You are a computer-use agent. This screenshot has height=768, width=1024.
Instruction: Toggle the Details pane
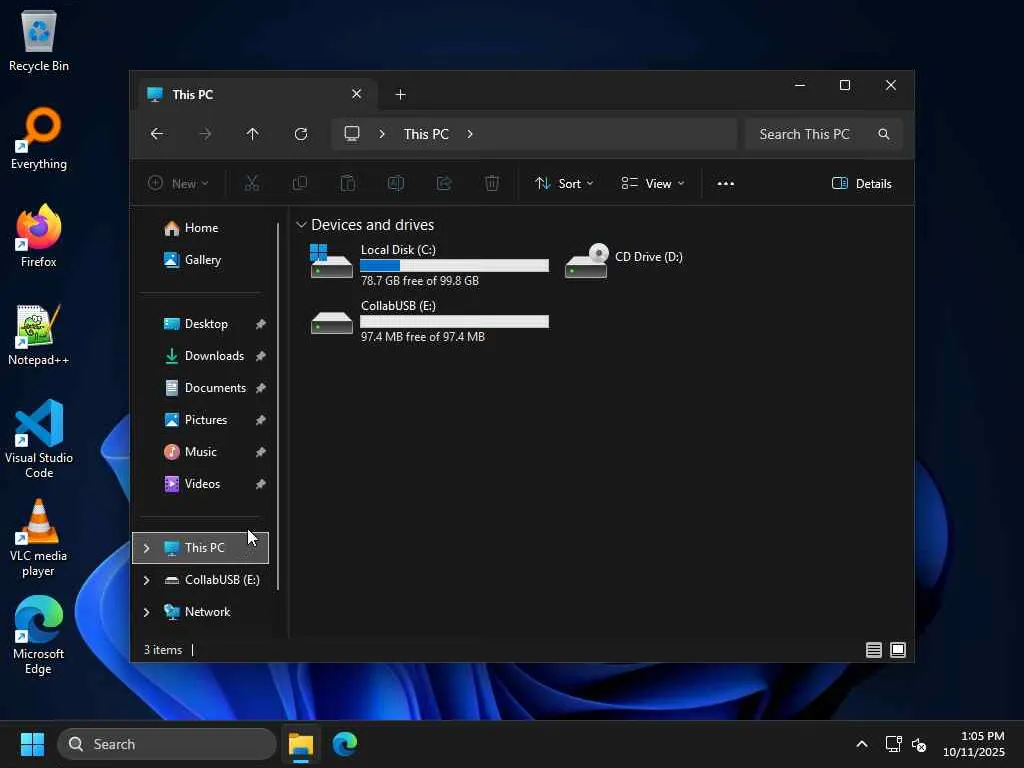[861, 184]
